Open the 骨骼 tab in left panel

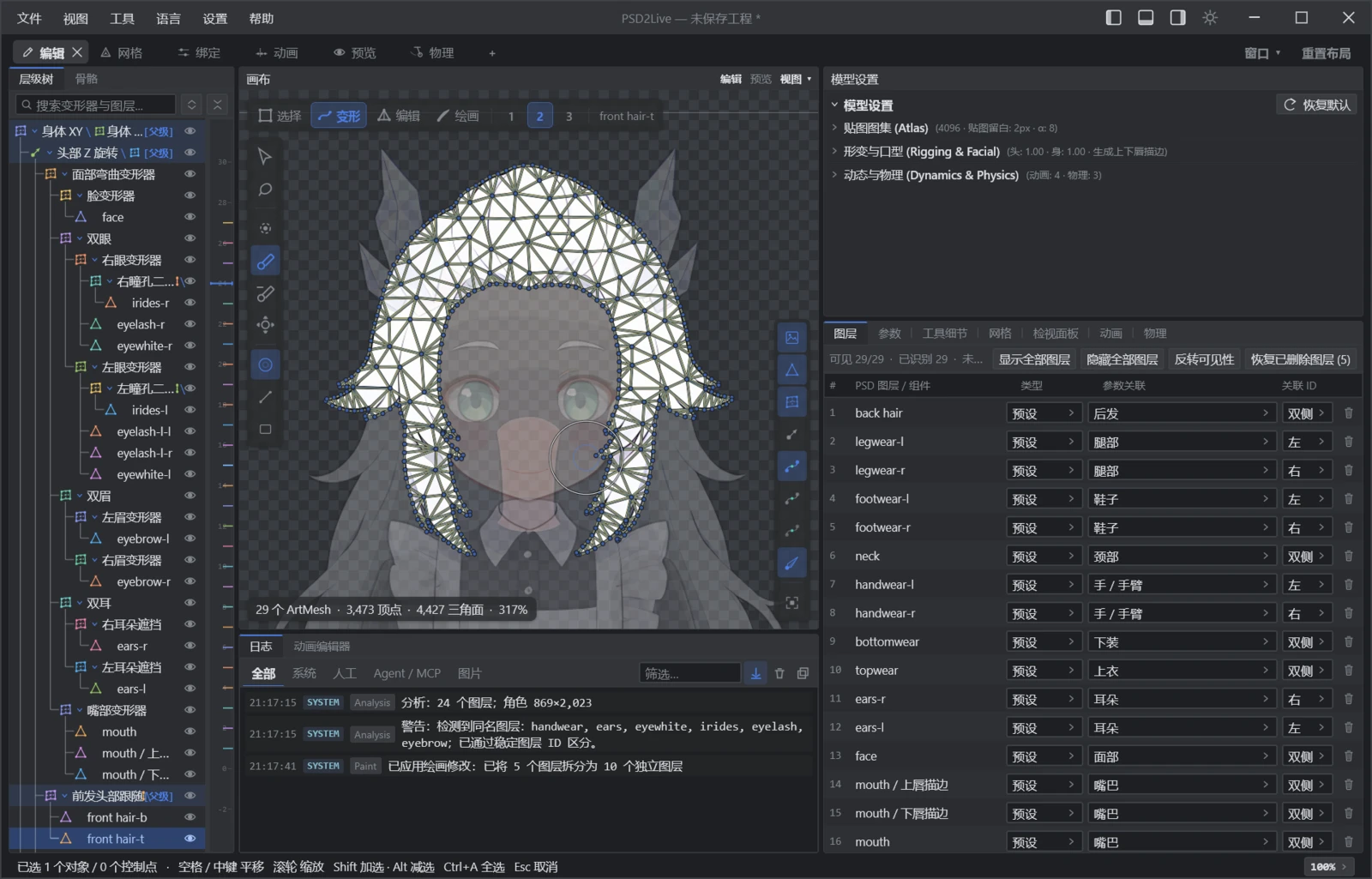(x=87, y=79)
